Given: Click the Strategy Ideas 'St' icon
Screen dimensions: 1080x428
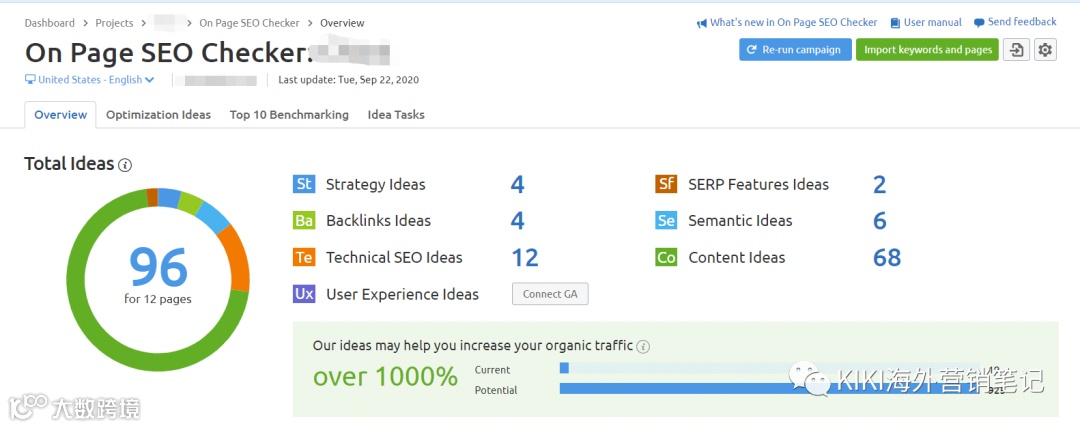Looking at the screenshot, I should tap(304, 184).
